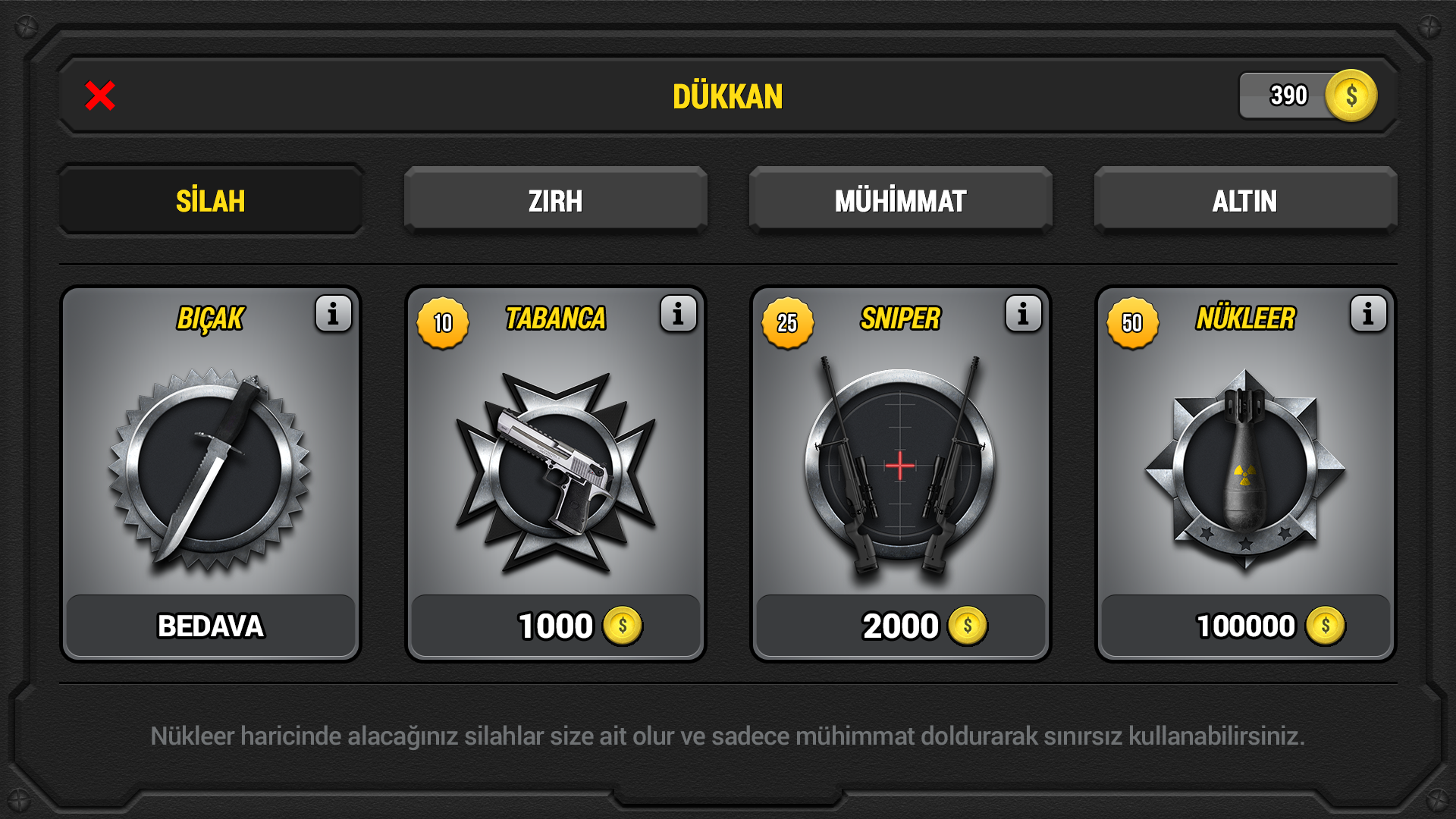Image resolution: width=1456 pixels, height=819 pixels.
Task: Select the Silah tab
Action: coord(211,200)
